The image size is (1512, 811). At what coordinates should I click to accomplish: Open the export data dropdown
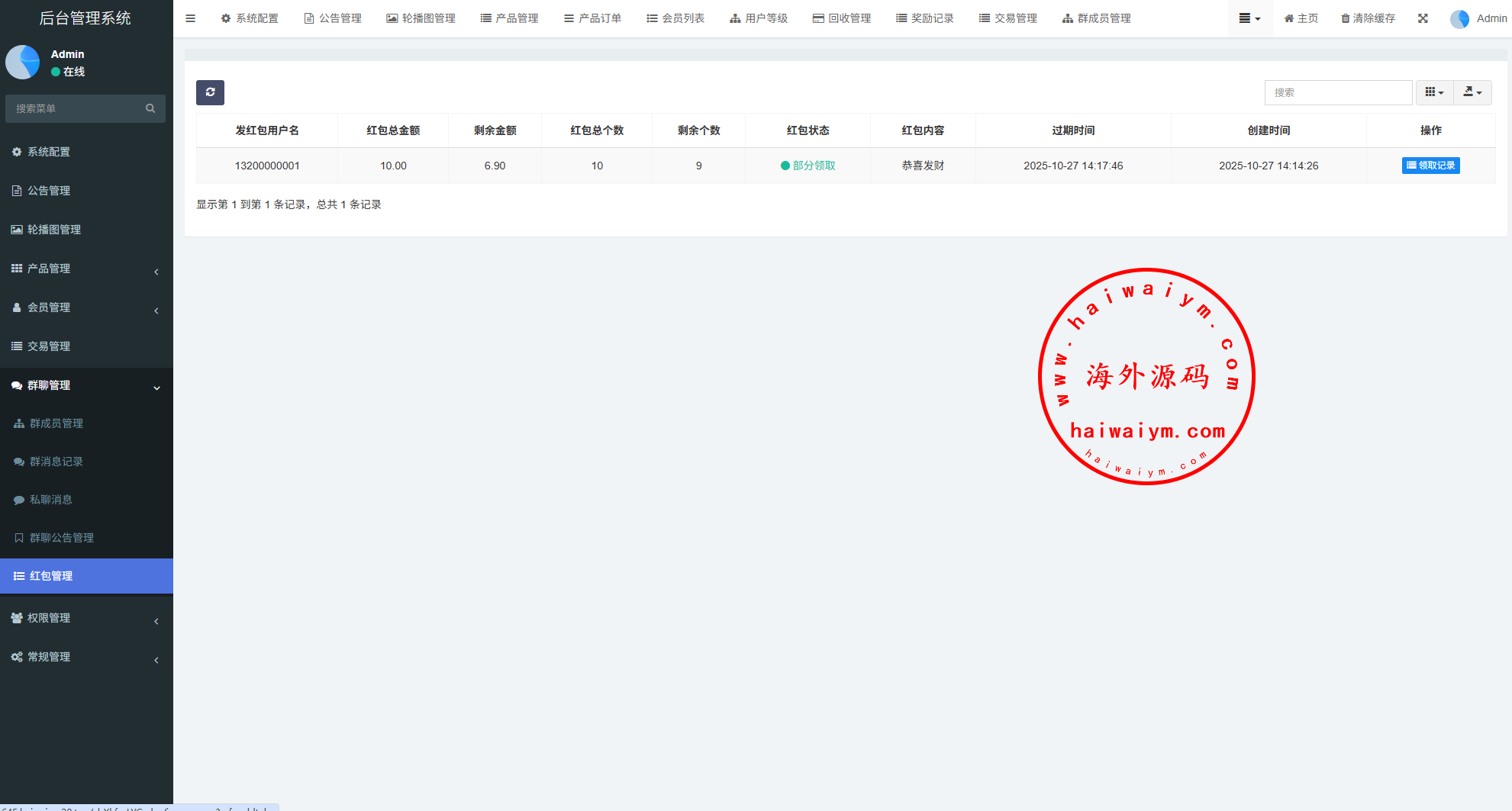[1472, 92]
